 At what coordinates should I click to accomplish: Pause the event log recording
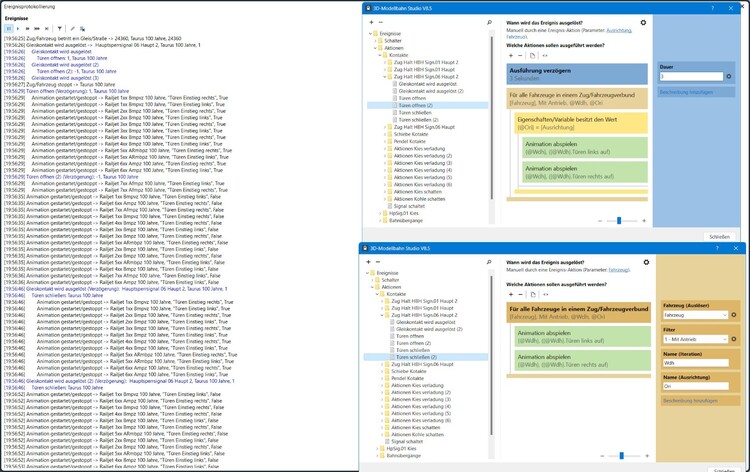9,29
